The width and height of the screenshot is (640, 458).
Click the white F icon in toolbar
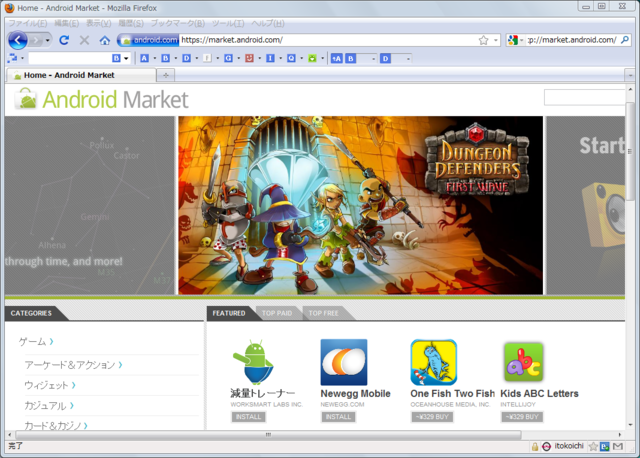[x=207, y=58]
